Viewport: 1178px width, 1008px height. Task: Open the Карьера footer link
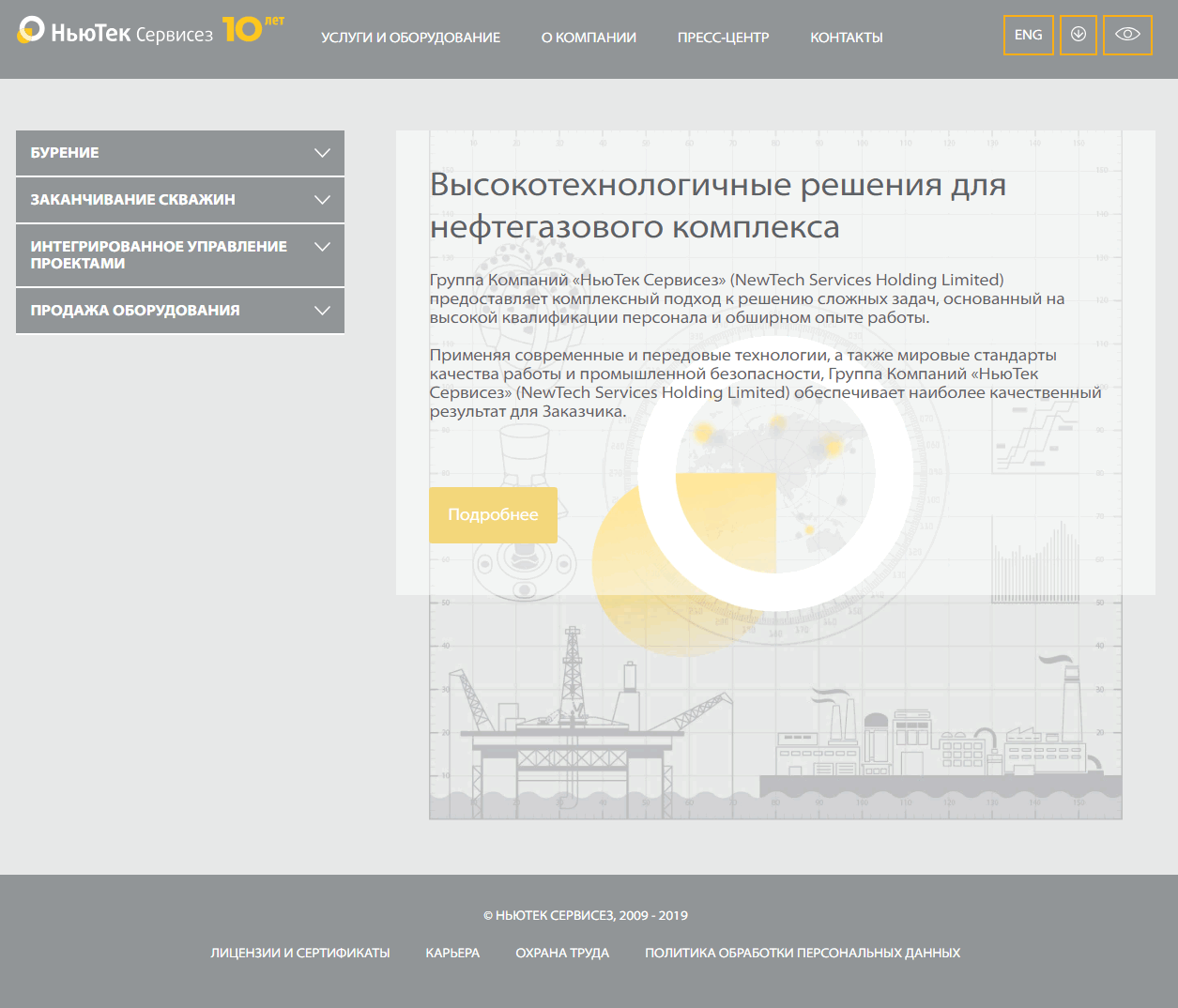click(452, 953)
